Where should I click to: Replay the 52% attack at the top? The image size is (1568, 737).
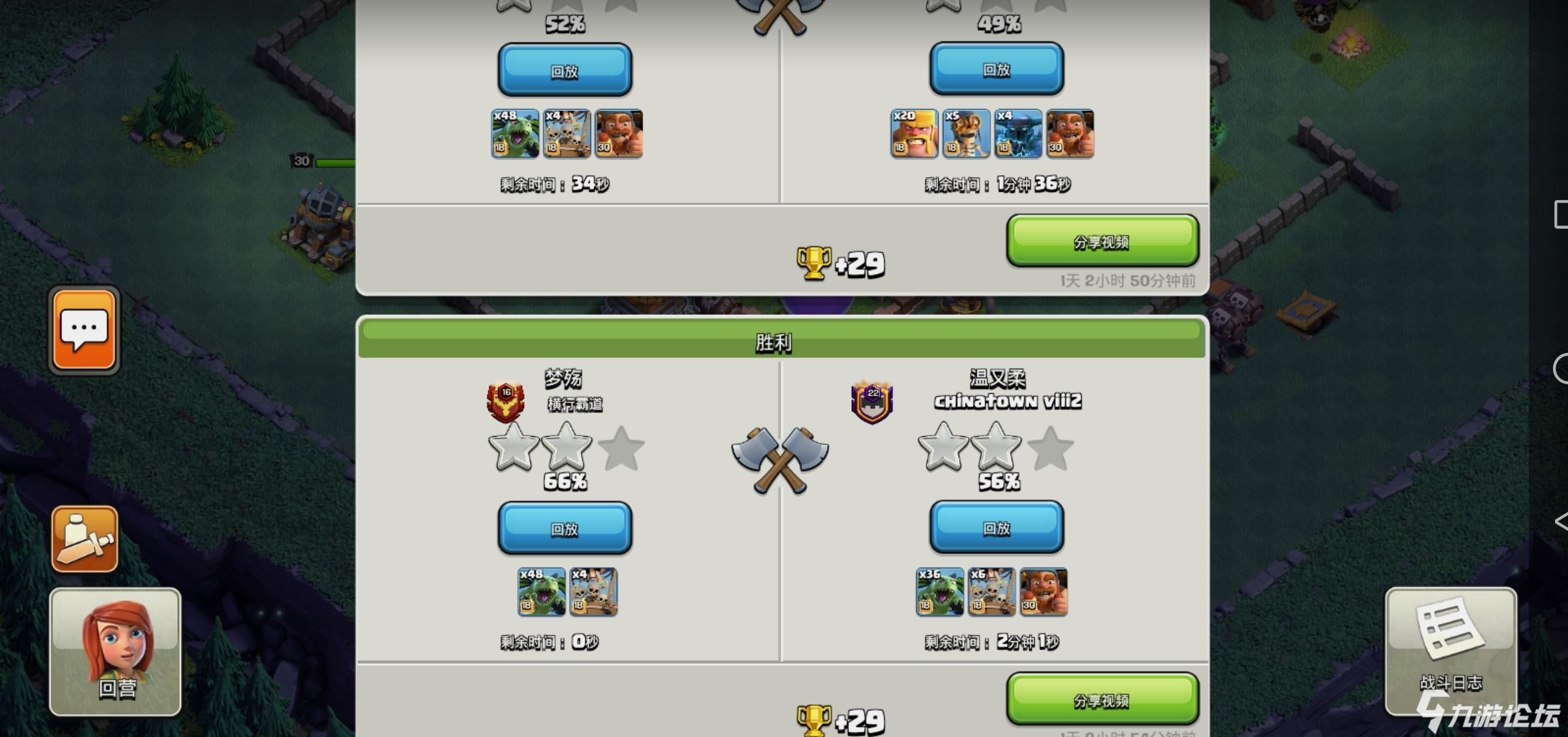(564, 70)
